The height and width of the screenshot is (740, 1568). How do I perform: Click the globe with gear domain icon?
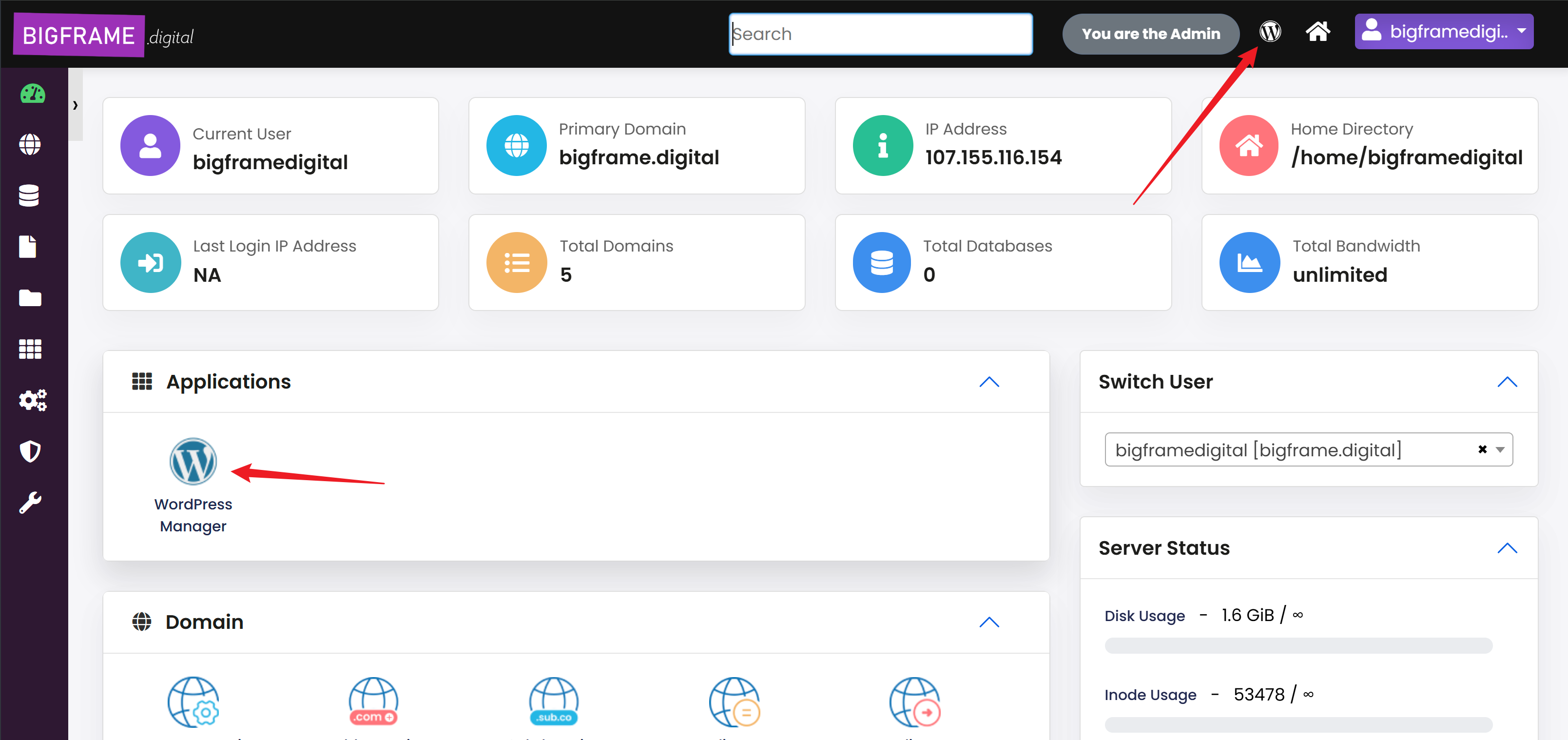point(194,701)
